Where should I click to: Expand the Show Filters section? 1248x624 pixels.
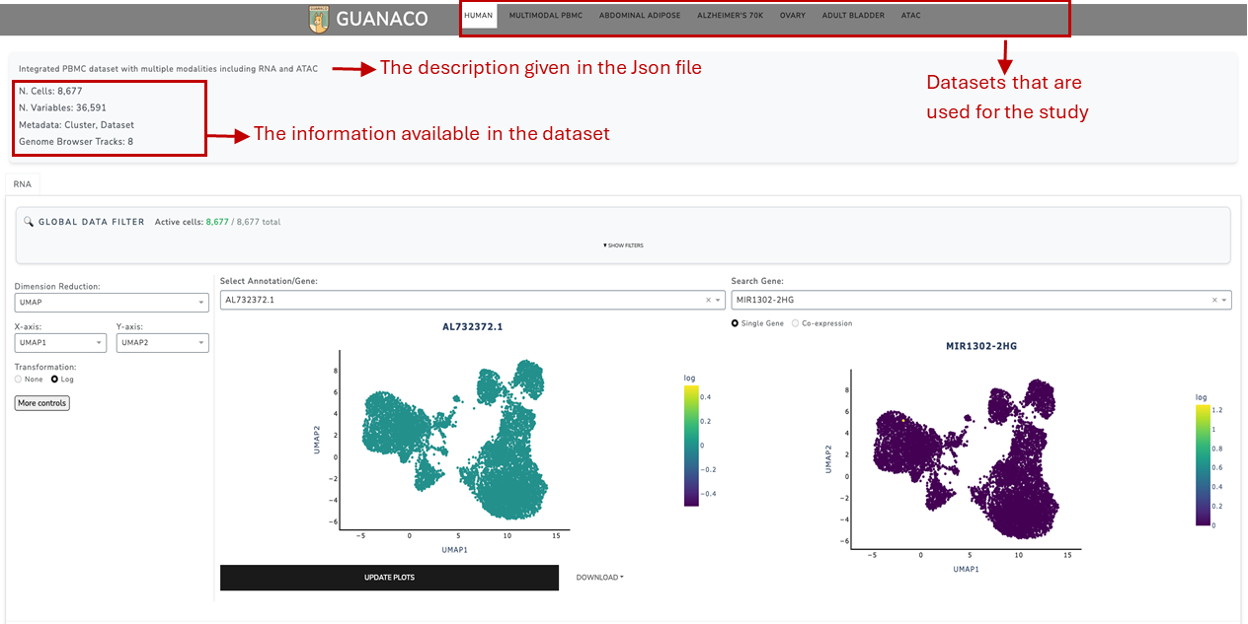point(623,245)
